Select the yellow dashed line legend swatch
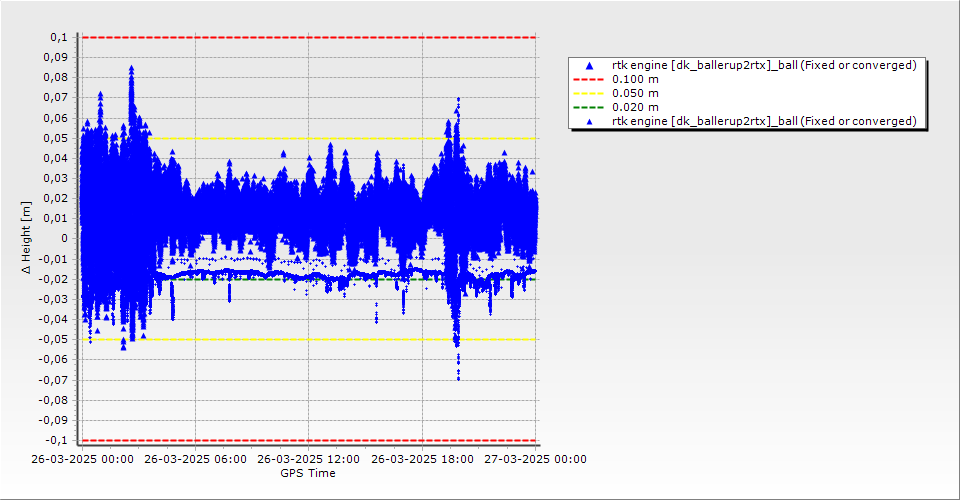This screenshot has width=960, height=500. coord(588,94)
